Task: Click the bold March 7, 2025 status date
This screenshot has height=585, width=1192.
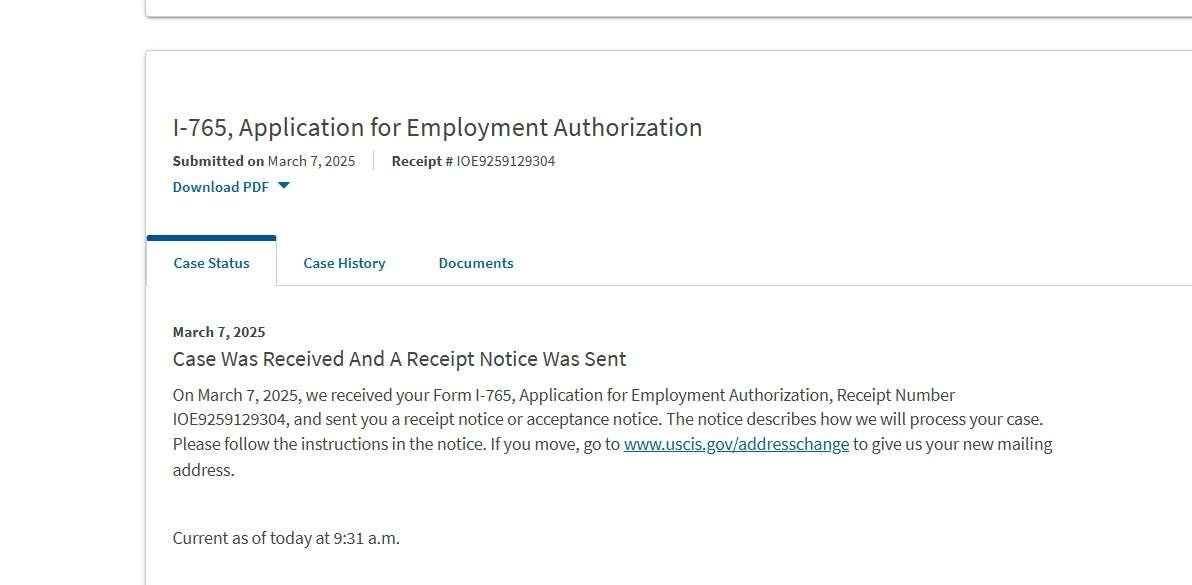Action: (219, 332)
